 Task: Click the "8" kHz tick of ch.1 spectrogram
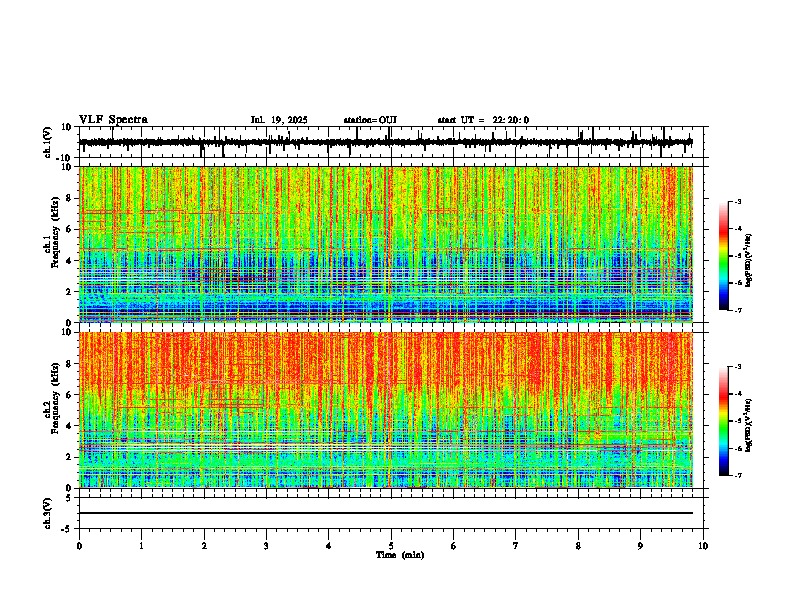tap(69, 198)
